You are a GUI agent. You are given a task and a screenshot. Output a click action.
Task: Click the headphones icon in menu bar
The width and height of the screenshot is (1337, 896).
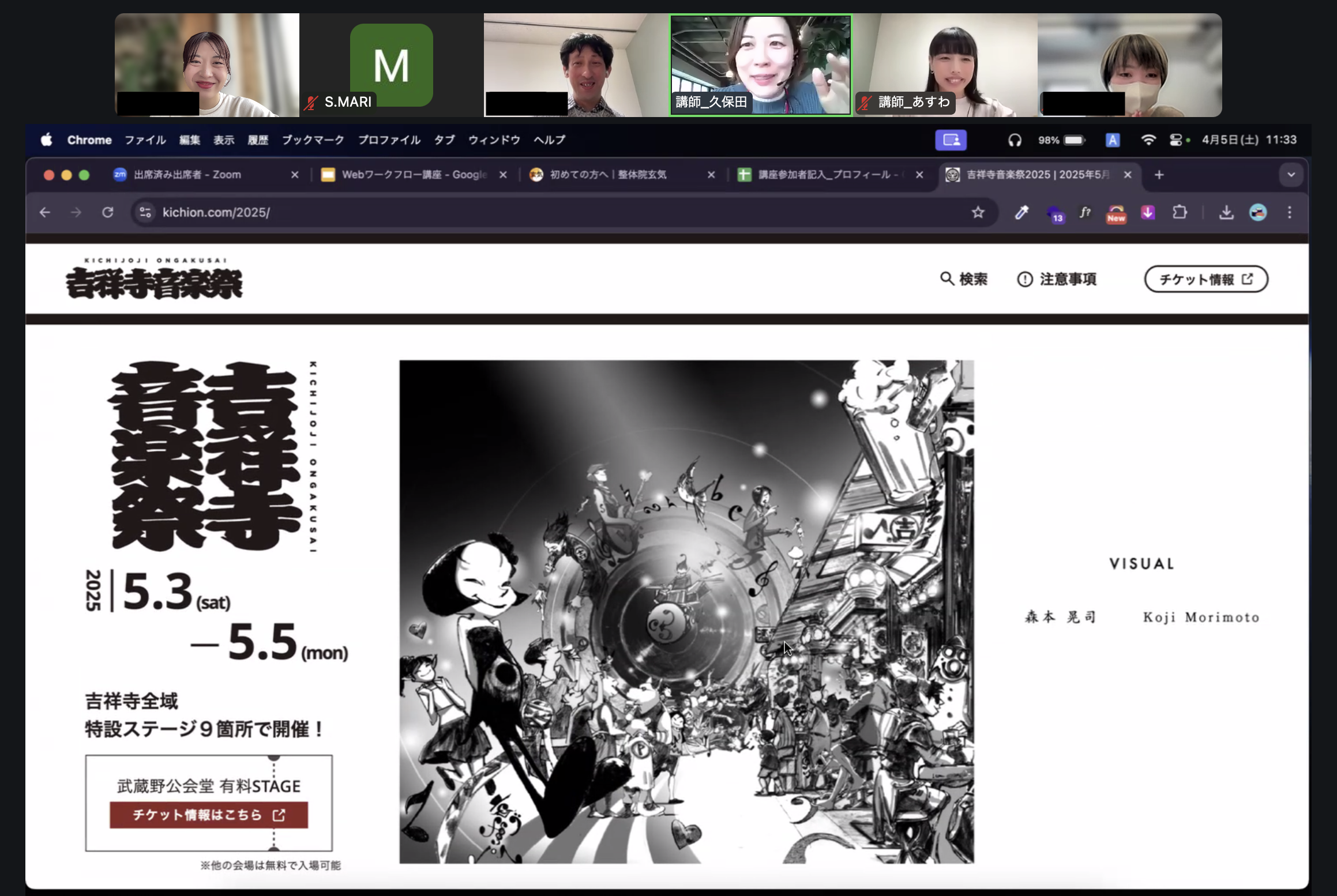(x=1015, y=140)
